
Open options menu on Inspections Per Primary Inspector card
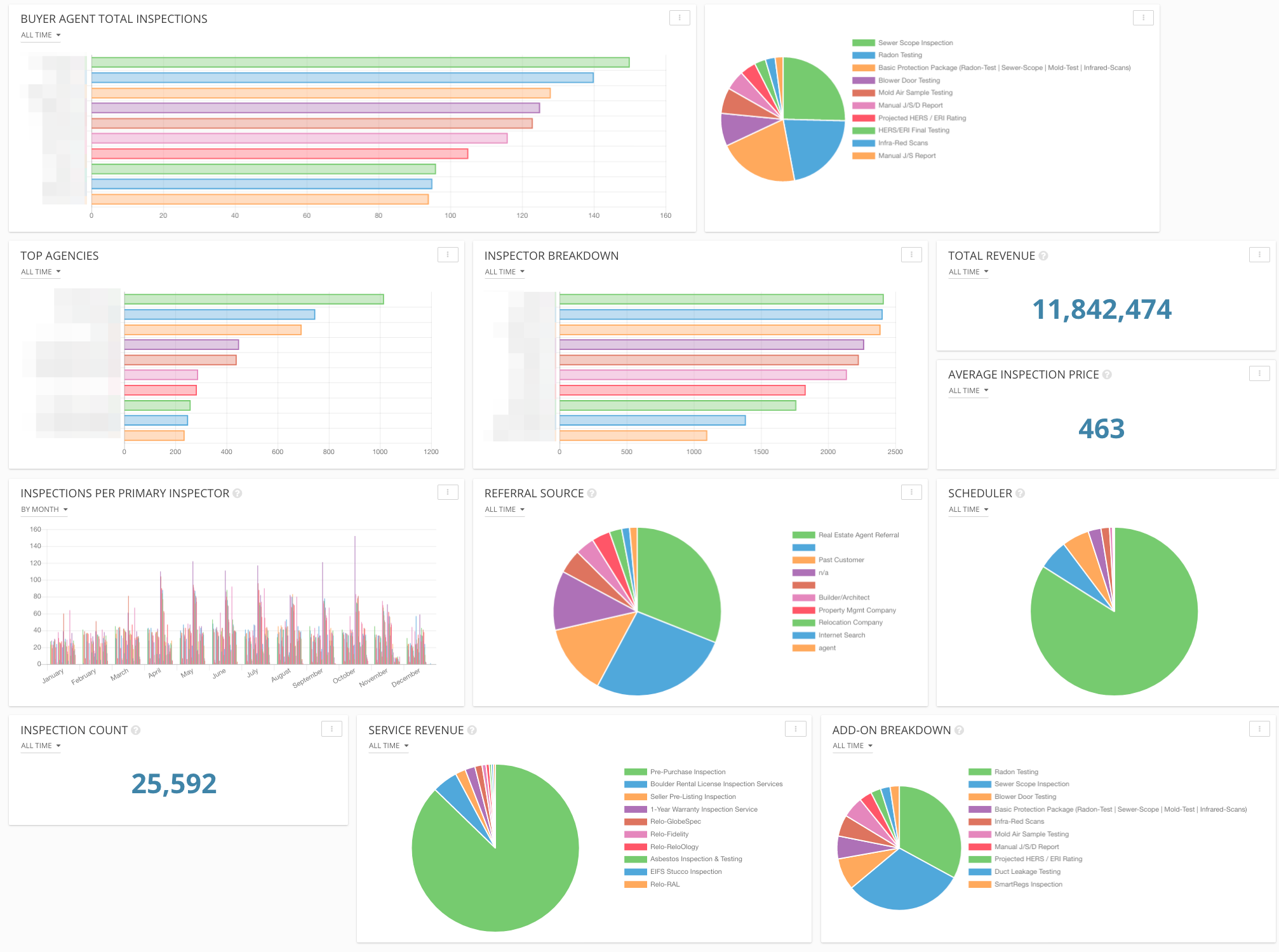click(x=448, y=492)
